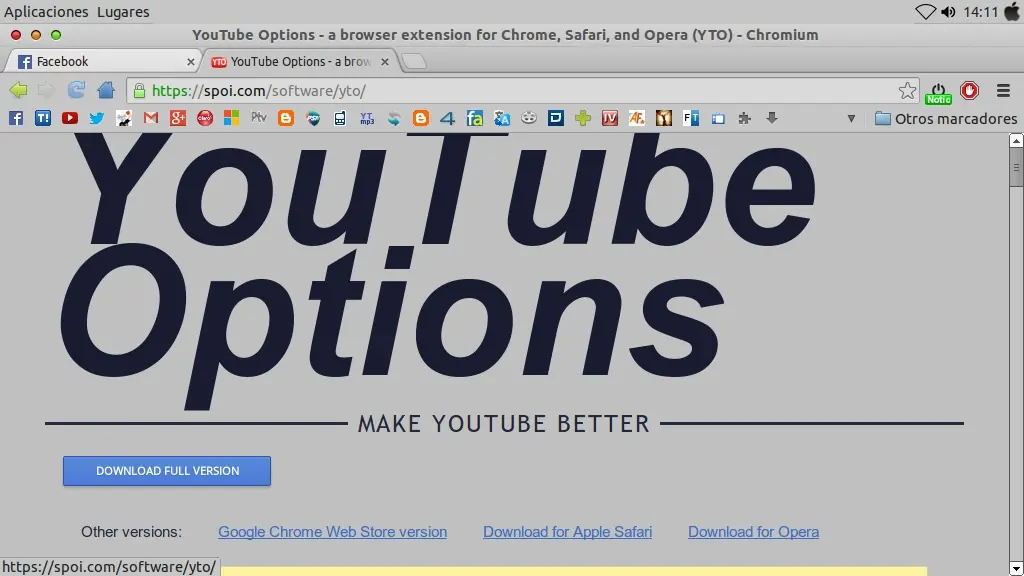
Task: Click the vertical scrollbar thumb
Action: (1016, 167)
